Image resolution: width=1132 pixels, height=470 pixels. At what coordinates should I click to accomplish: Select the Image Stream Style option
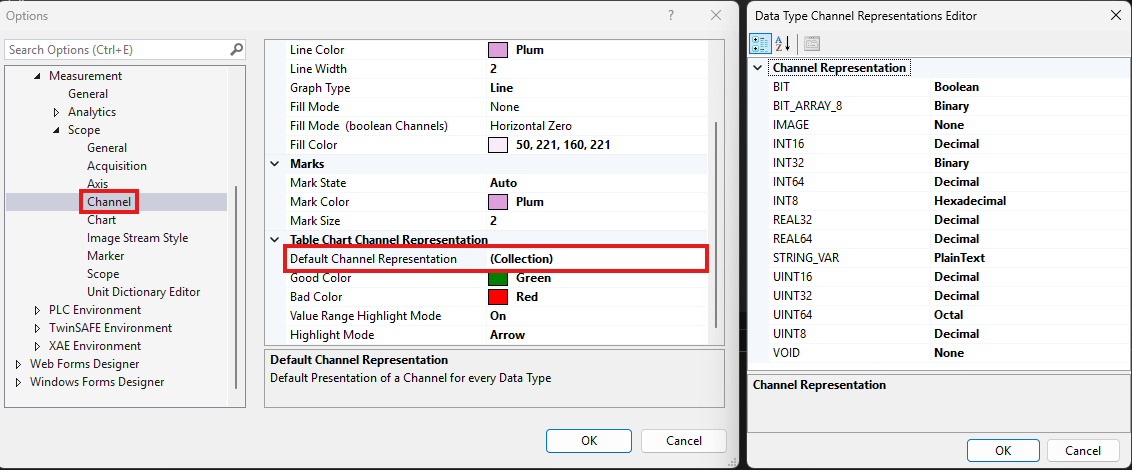point(137,238)
